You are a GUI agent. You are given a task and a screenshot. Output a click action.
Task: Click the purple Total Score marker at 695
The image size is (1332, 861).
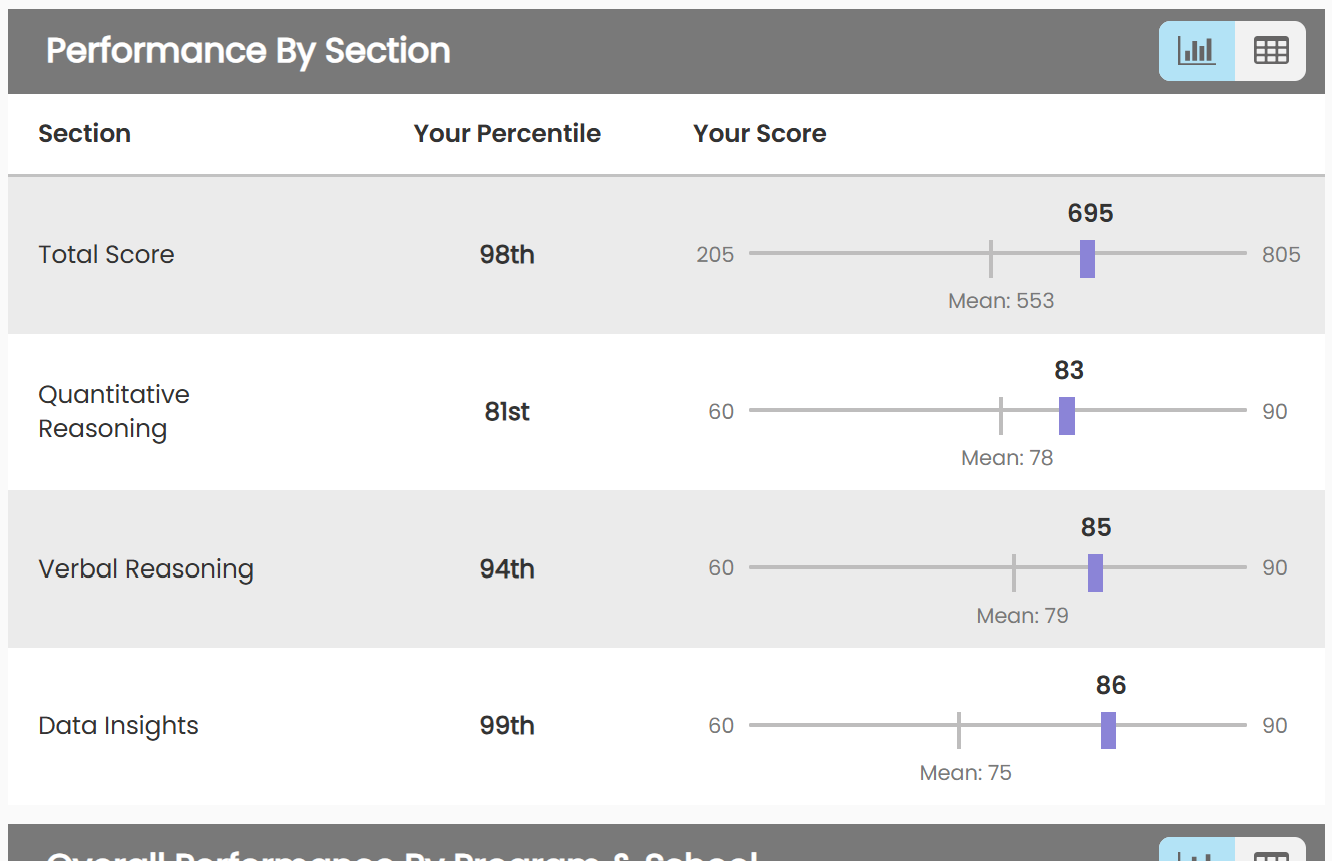[x=1087, y=259]
